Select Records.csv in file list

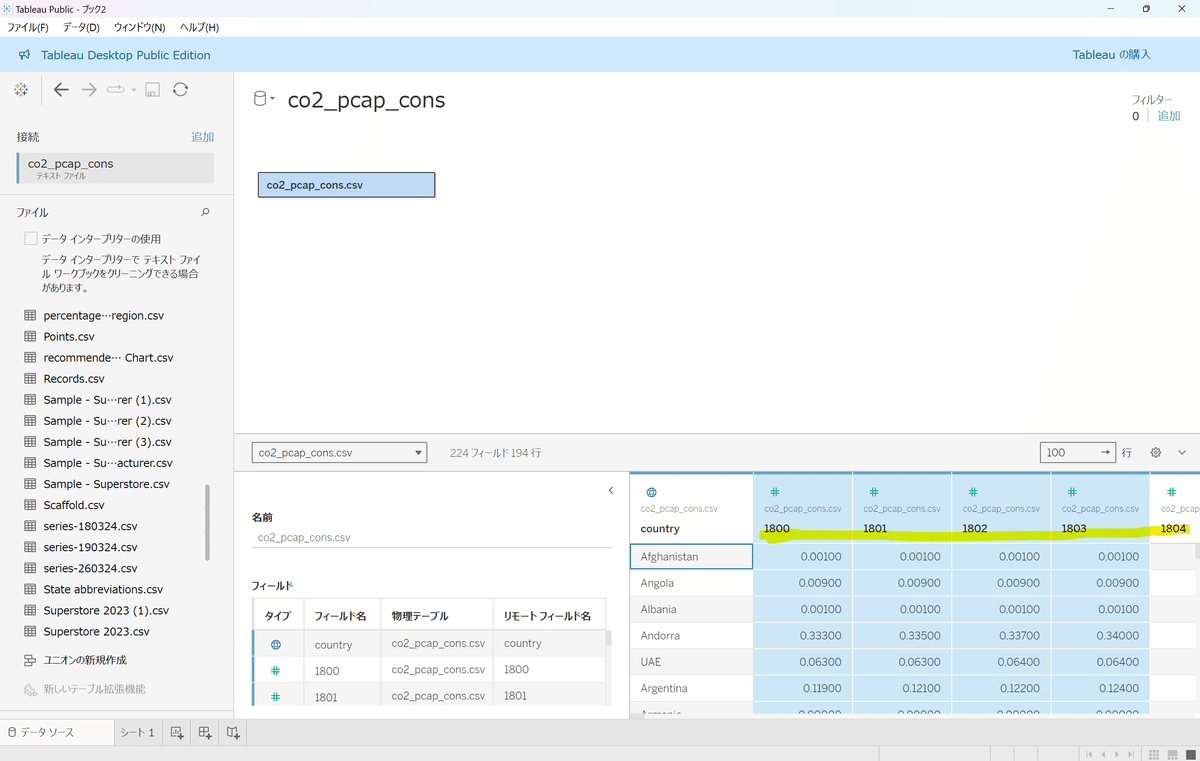74,379
